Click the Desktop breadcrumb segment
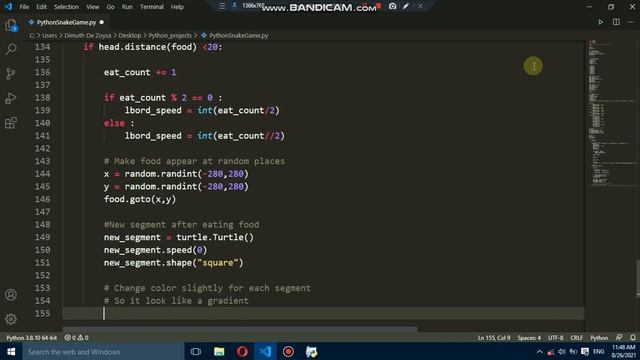640x360 pixels. coord(130,36)
